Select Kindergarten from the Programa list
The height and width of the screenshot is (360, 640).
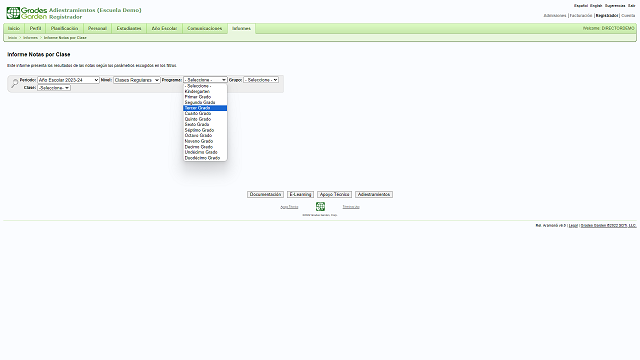click(x=205, y=91)
